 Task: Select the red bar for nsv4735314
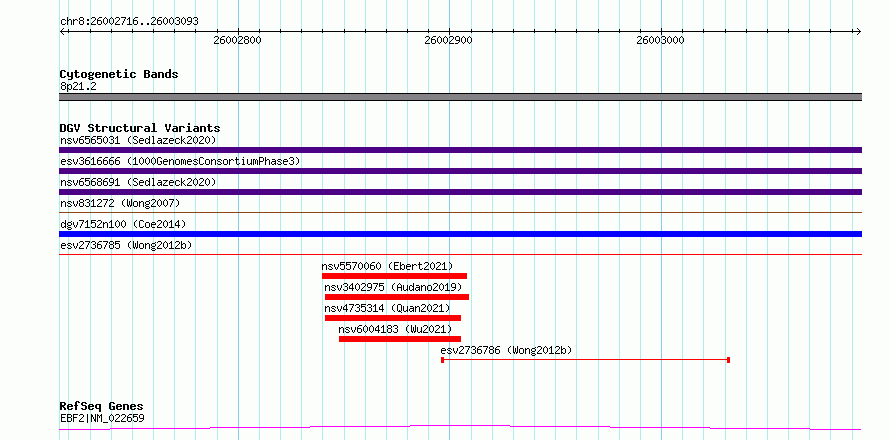point(393,318)
